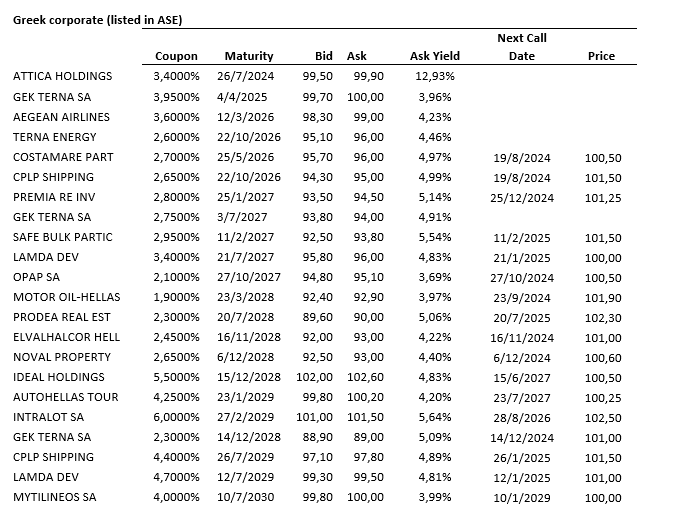This screenshot has width=685, height=526.
Task: Select the PRODEA REAL EST price 102,30
Action: point(604,317)
